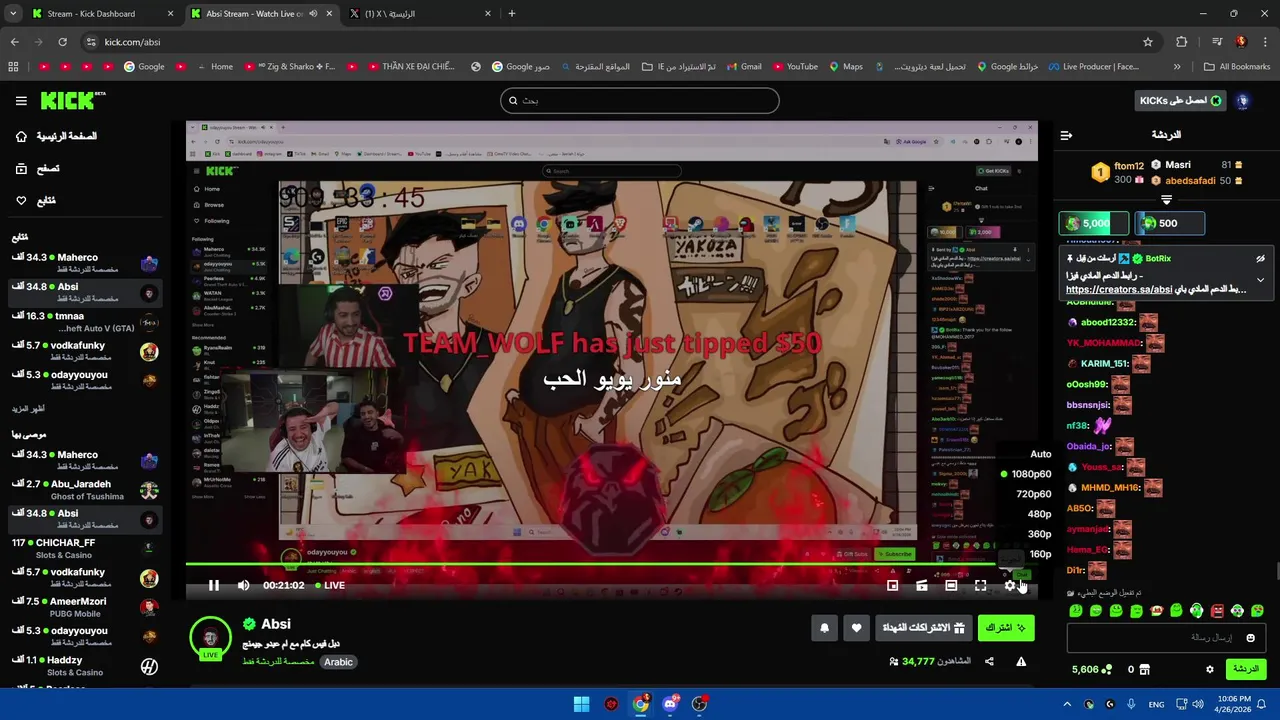The height and width of the screenshot is (720, 1280).
Task: Go to Home page in sidebar
Action: (x=56, y=136)
